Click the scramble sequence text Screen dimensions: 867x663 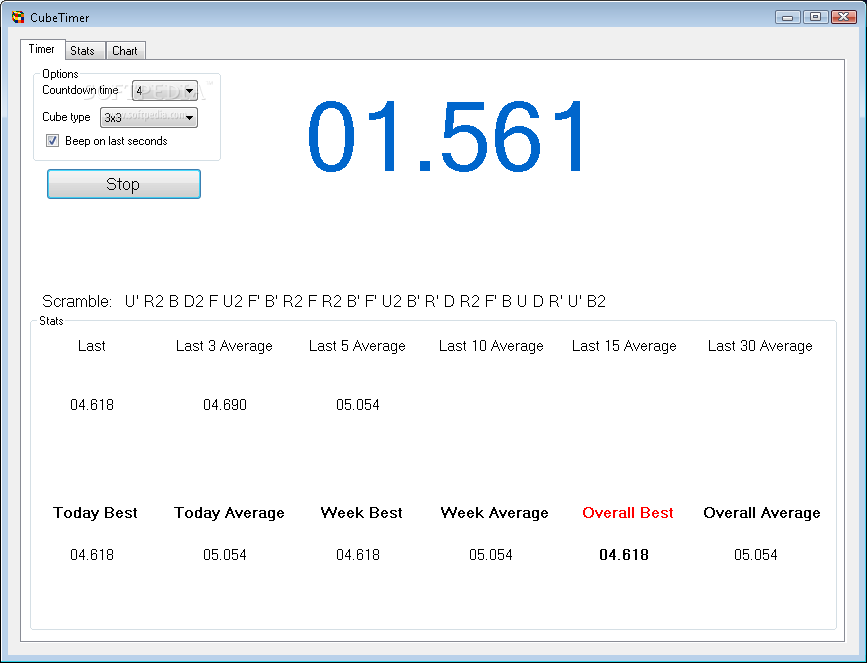click(365, 301)
